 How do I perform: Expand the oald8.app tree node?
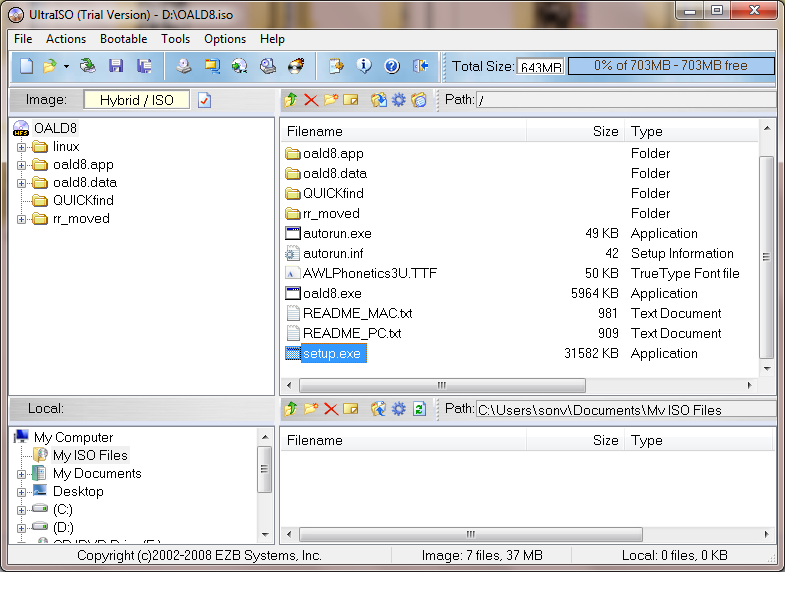tap(21, 165)
